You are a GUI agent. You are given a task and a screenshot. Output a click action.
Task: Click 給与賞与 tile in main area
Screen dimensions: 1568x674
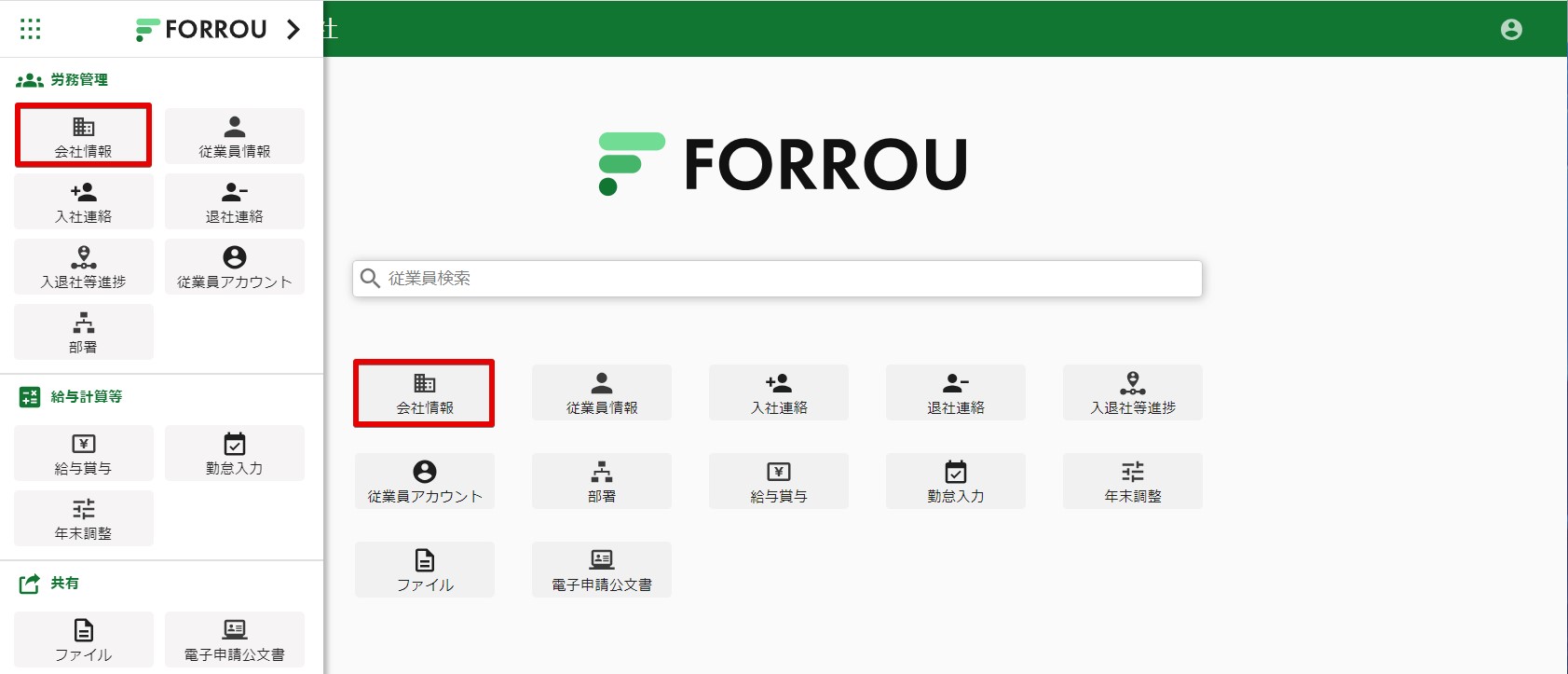[779, 481]
